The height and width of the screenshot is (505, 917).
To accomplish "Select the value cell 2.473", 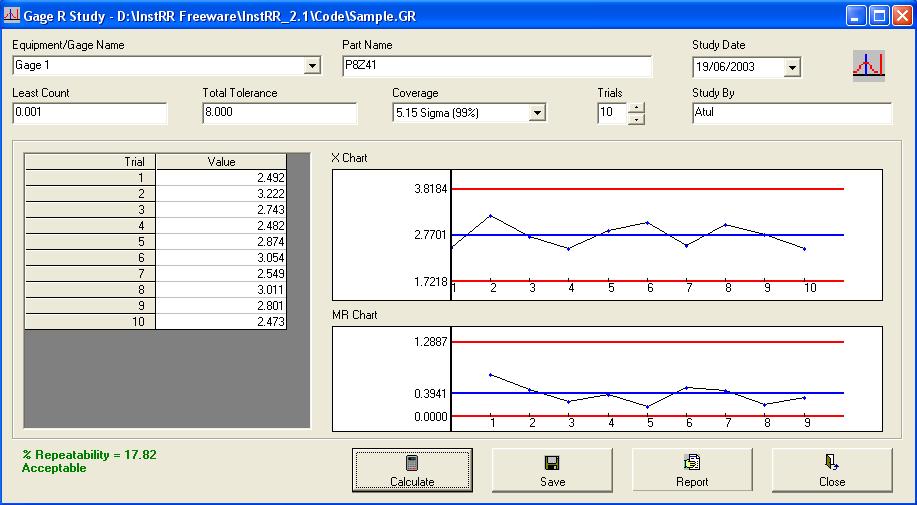I will [221, 321].
